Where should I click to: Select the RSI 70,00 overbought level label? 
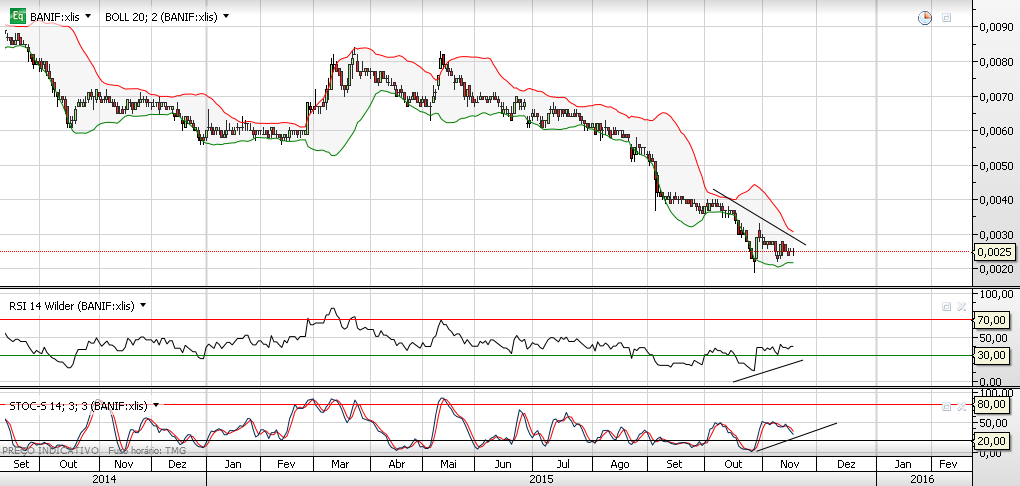[x=993, y=320]
